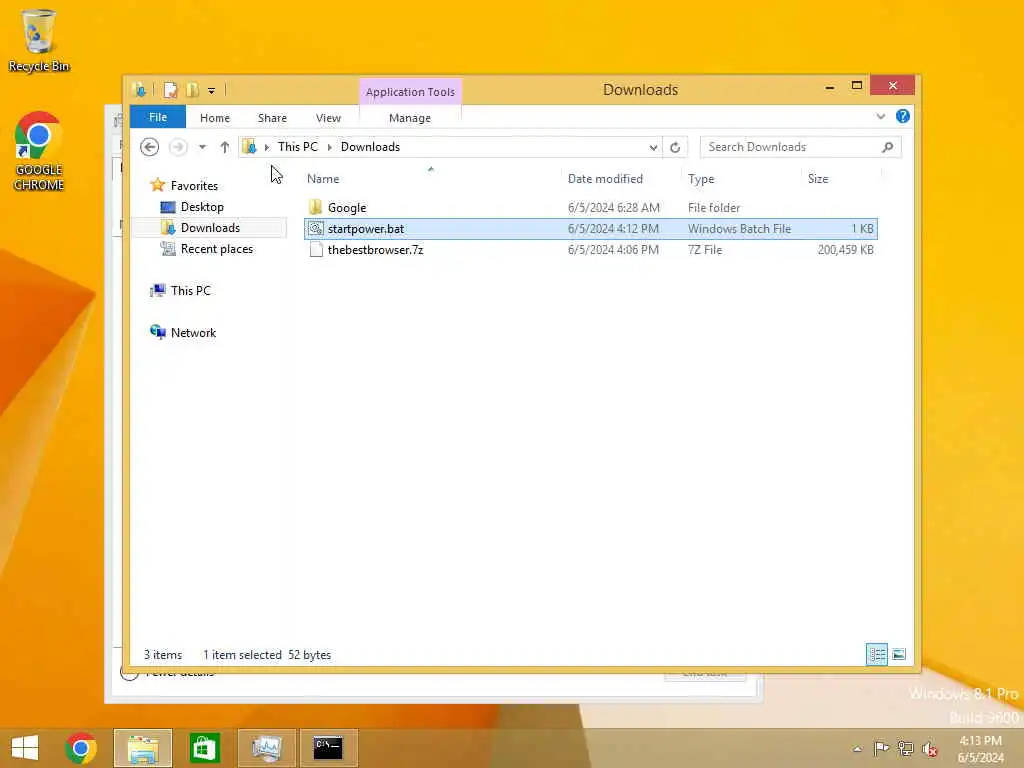
Task: Sort files by Size column header
Action: coord(818,179)
